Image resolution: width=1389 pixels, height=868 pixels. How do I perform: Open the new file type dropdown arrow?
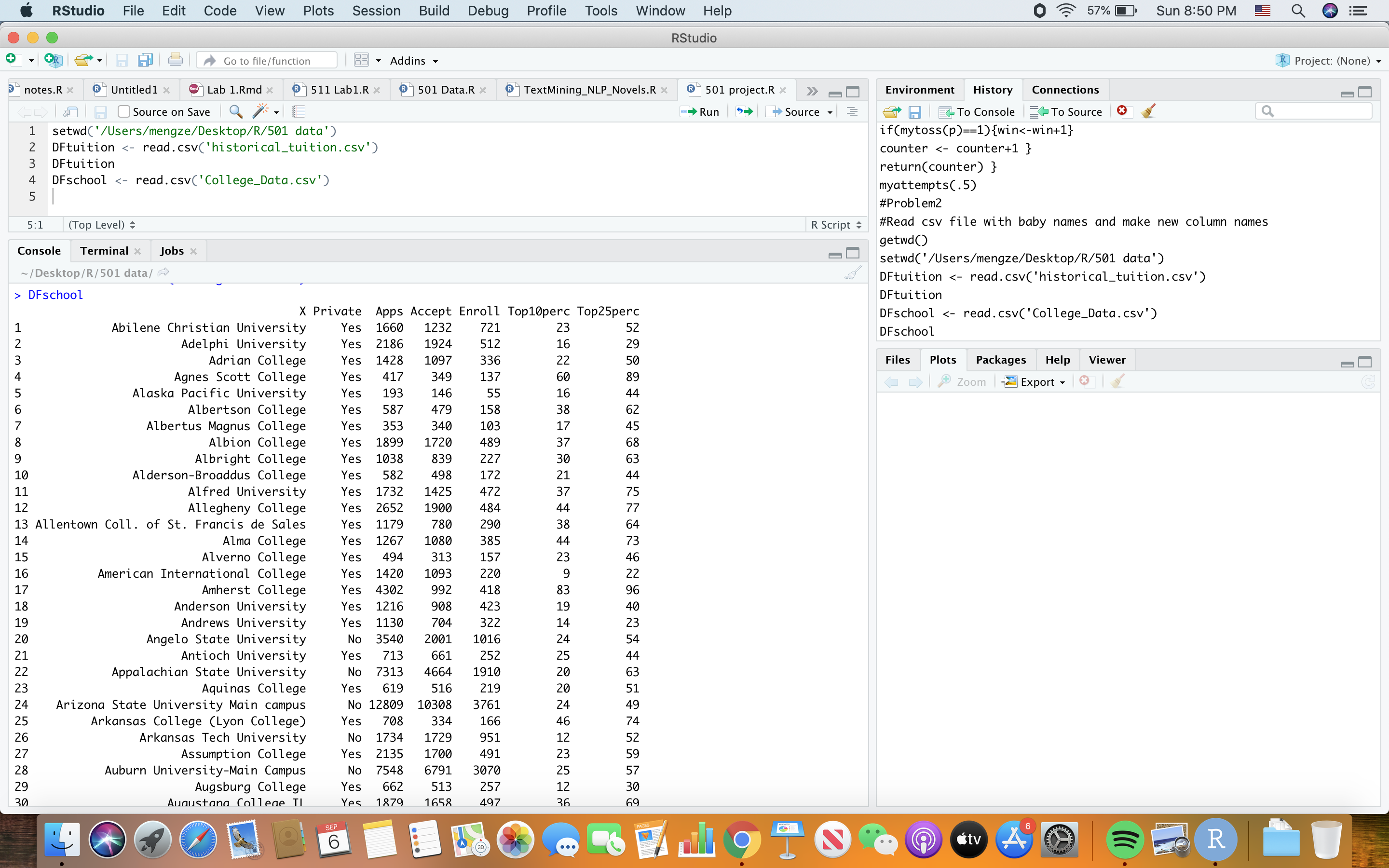coord(31,60)
